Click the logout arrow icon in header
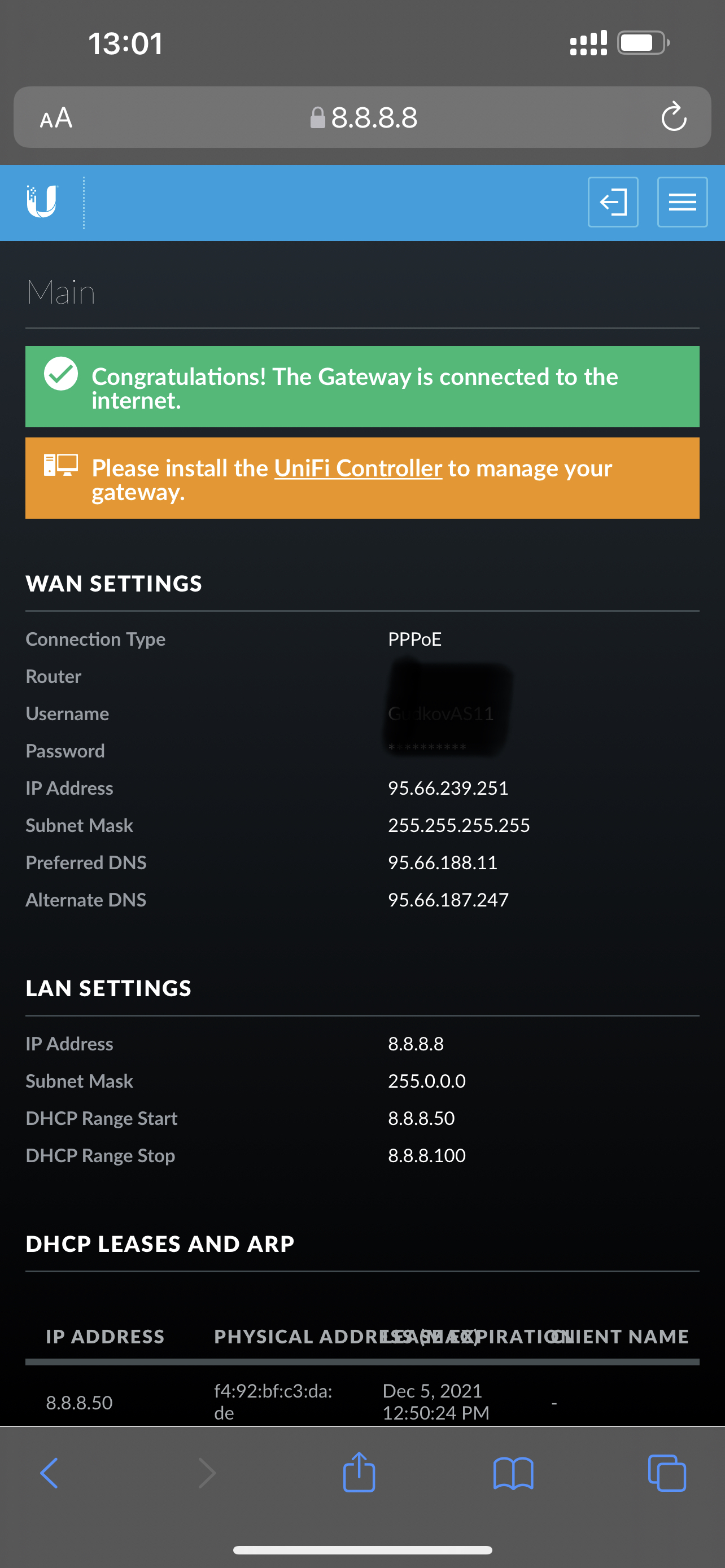Viewport: 725px width, 1568px height. click(613, 202)
